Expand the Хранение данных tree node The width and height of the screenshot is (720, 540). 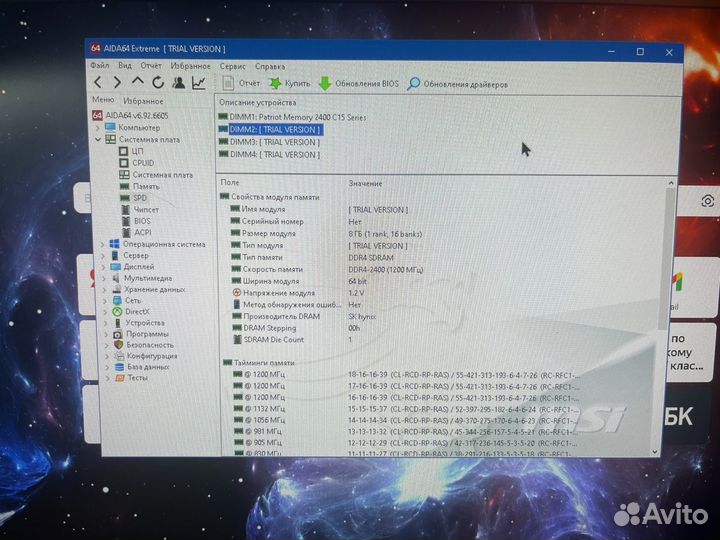click(105, 290)
